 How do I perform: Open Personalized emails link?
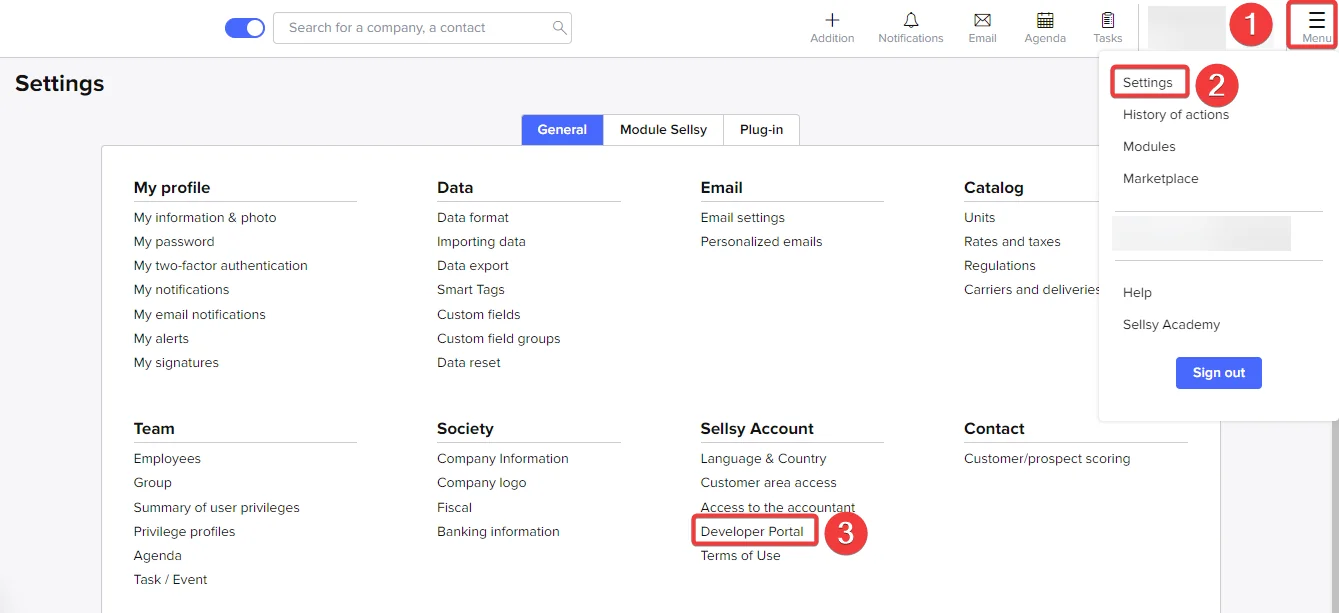(761, 241)
